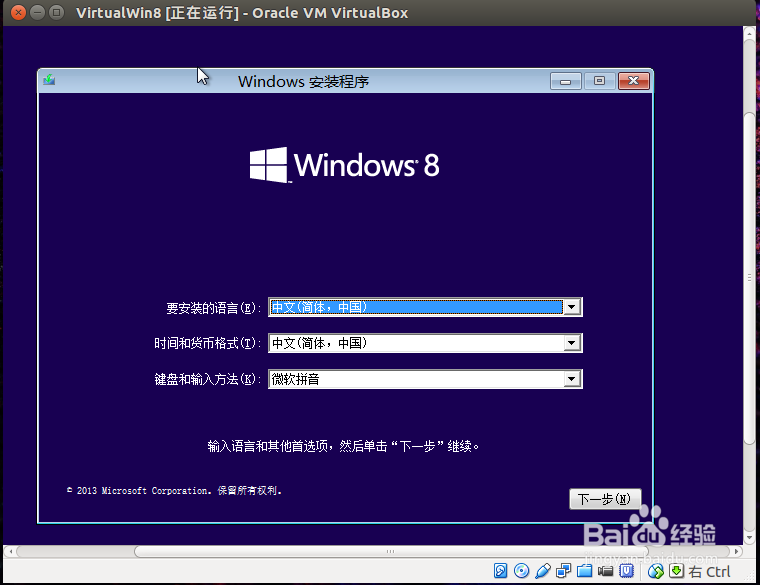Open the 微软拼音 keyboard combo box
Image resolution: width=760 pixels, height=585 pixels.
425,379
